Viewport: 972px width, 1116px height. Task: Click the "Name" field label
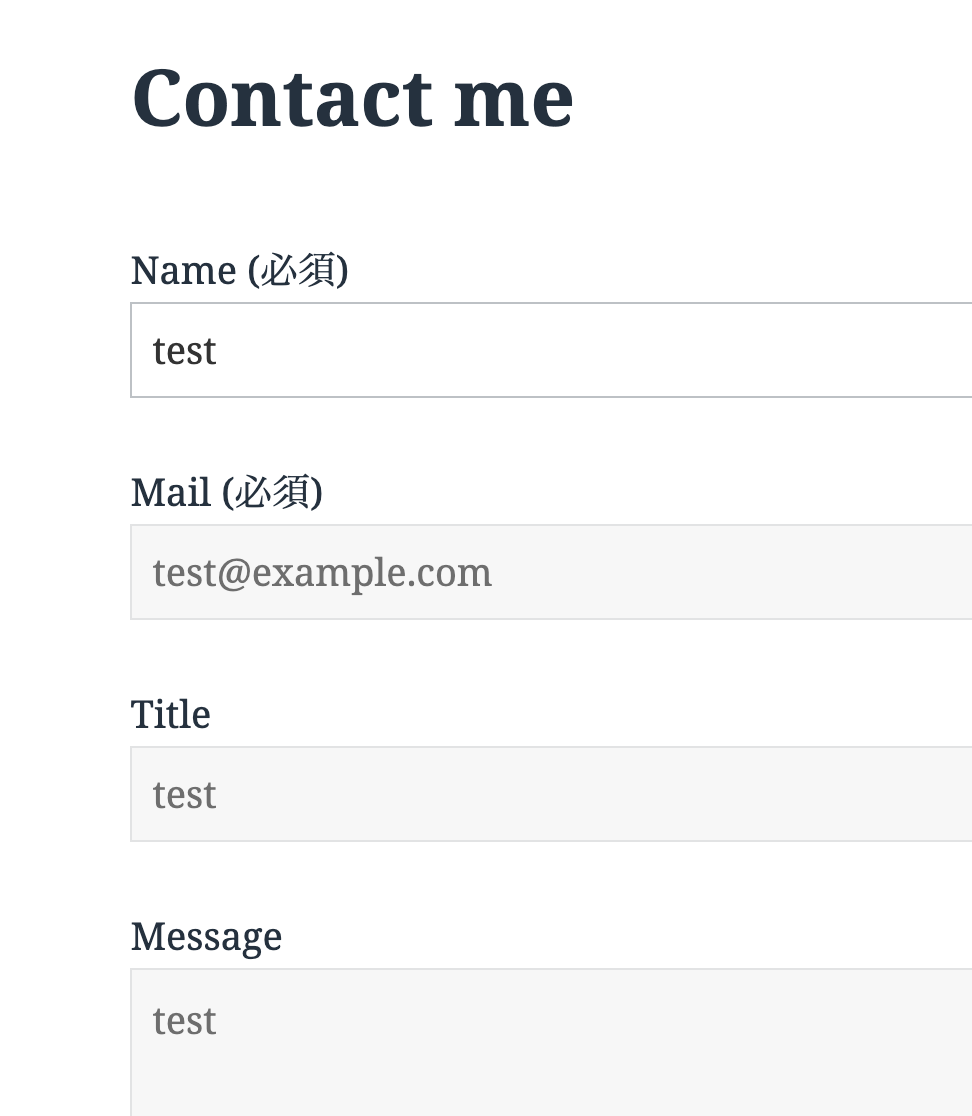(x=184, y=270)
